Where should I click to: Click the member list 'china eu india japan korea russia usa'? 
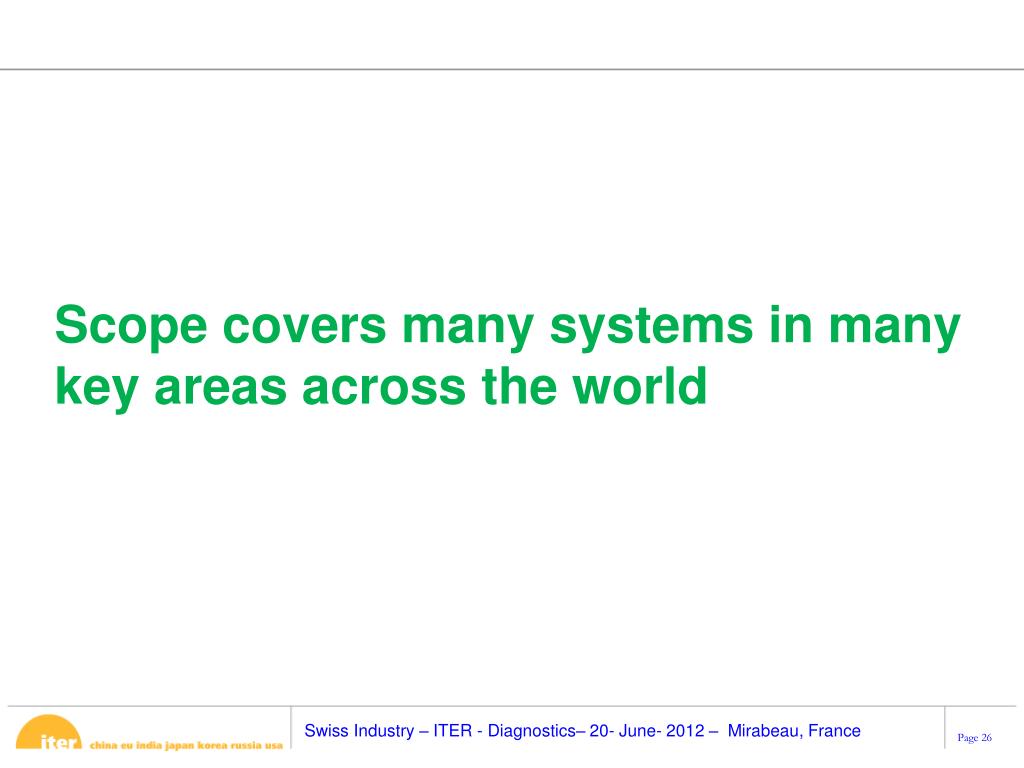click(x=186, y=745)
